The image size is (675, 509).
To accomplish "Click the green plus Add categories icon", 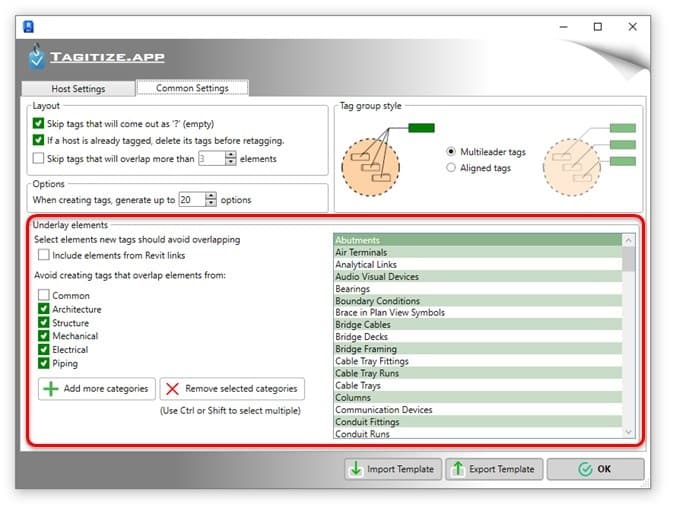I will pyautogui.click(x=51, y=389).
